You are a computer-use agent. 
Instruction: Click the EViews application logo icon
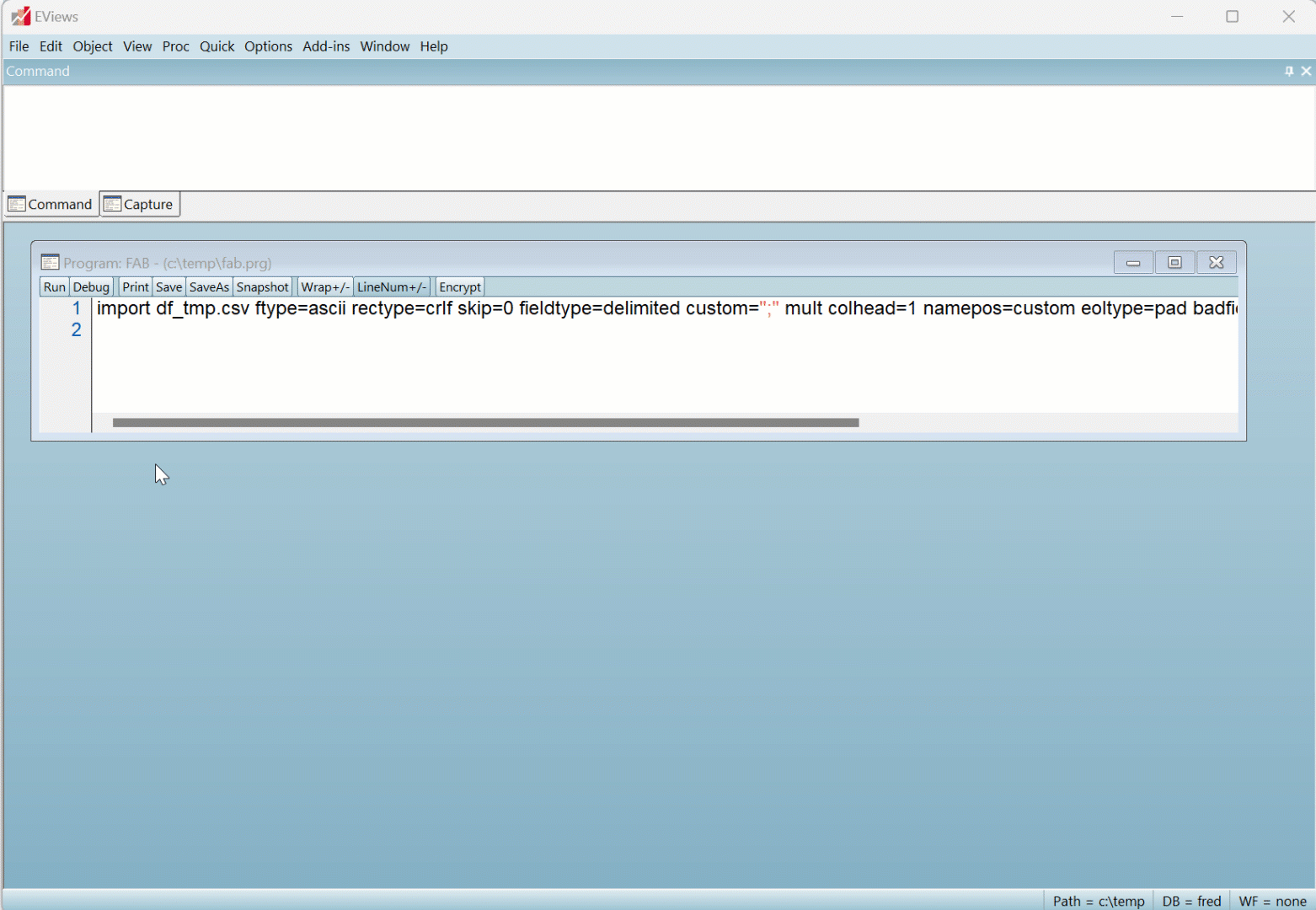(x=20, y=17)
